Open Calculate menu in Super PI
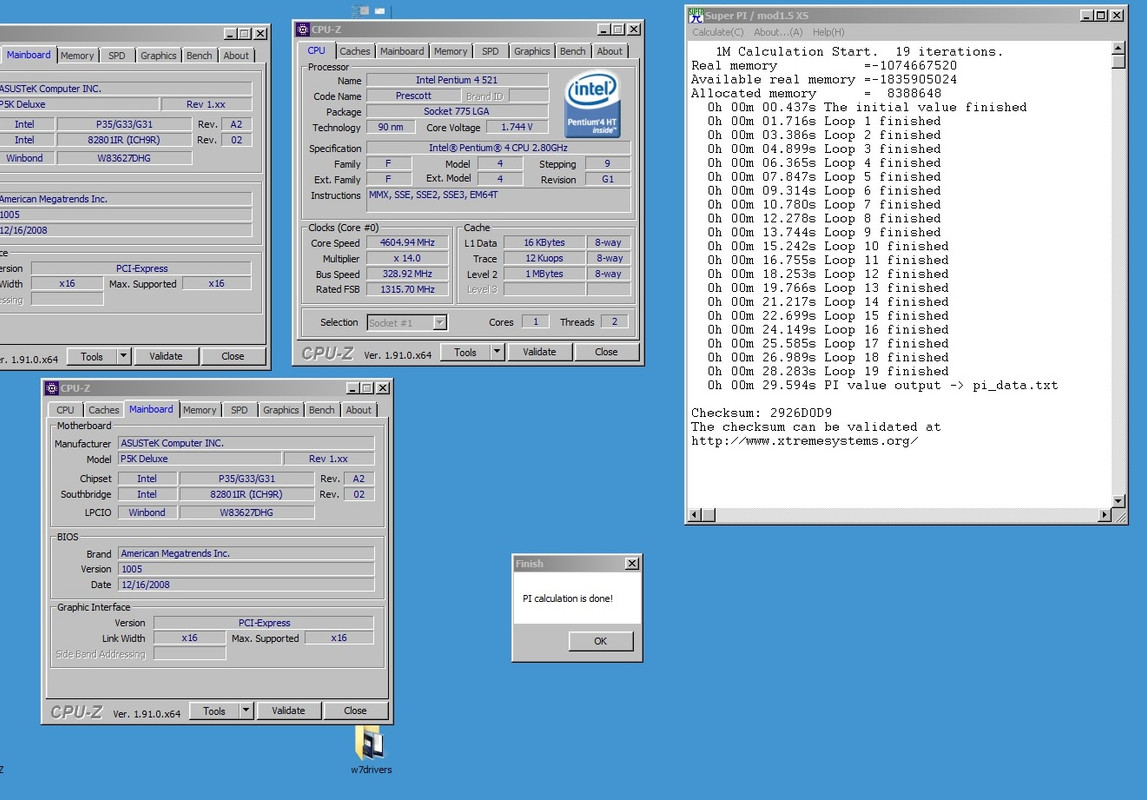The image size is (1147, 800). tap(718, 32)
